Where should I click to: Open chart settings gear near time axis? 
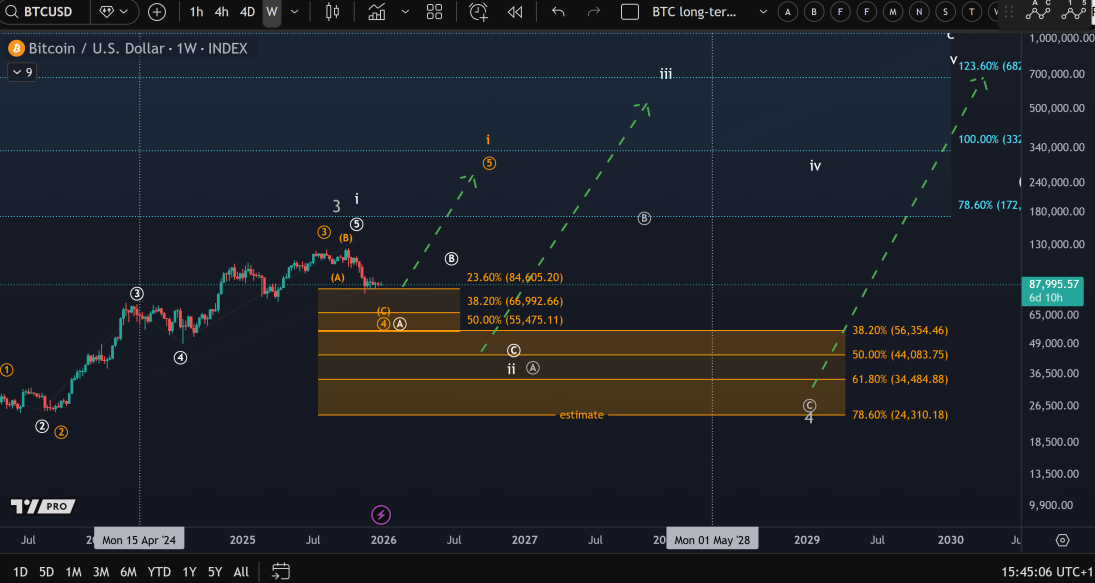point(1062,540)
